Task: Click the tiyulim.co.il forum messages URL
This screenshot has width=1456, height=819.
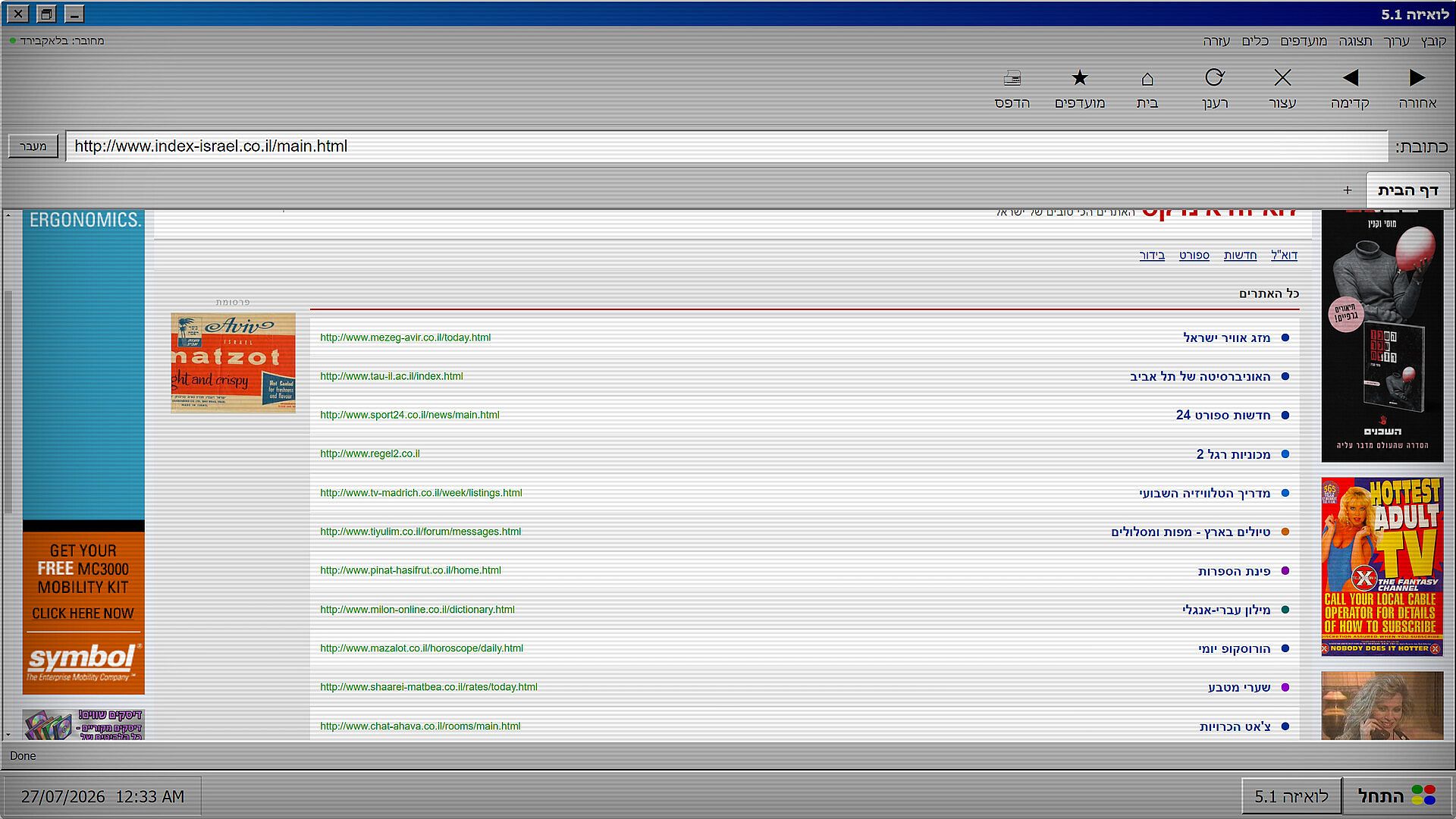Action: (x=420, y=532)
